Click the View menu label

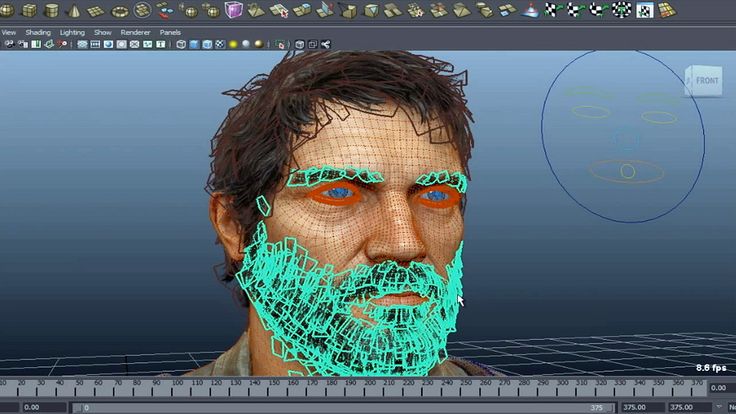click(x=8, y=32)
